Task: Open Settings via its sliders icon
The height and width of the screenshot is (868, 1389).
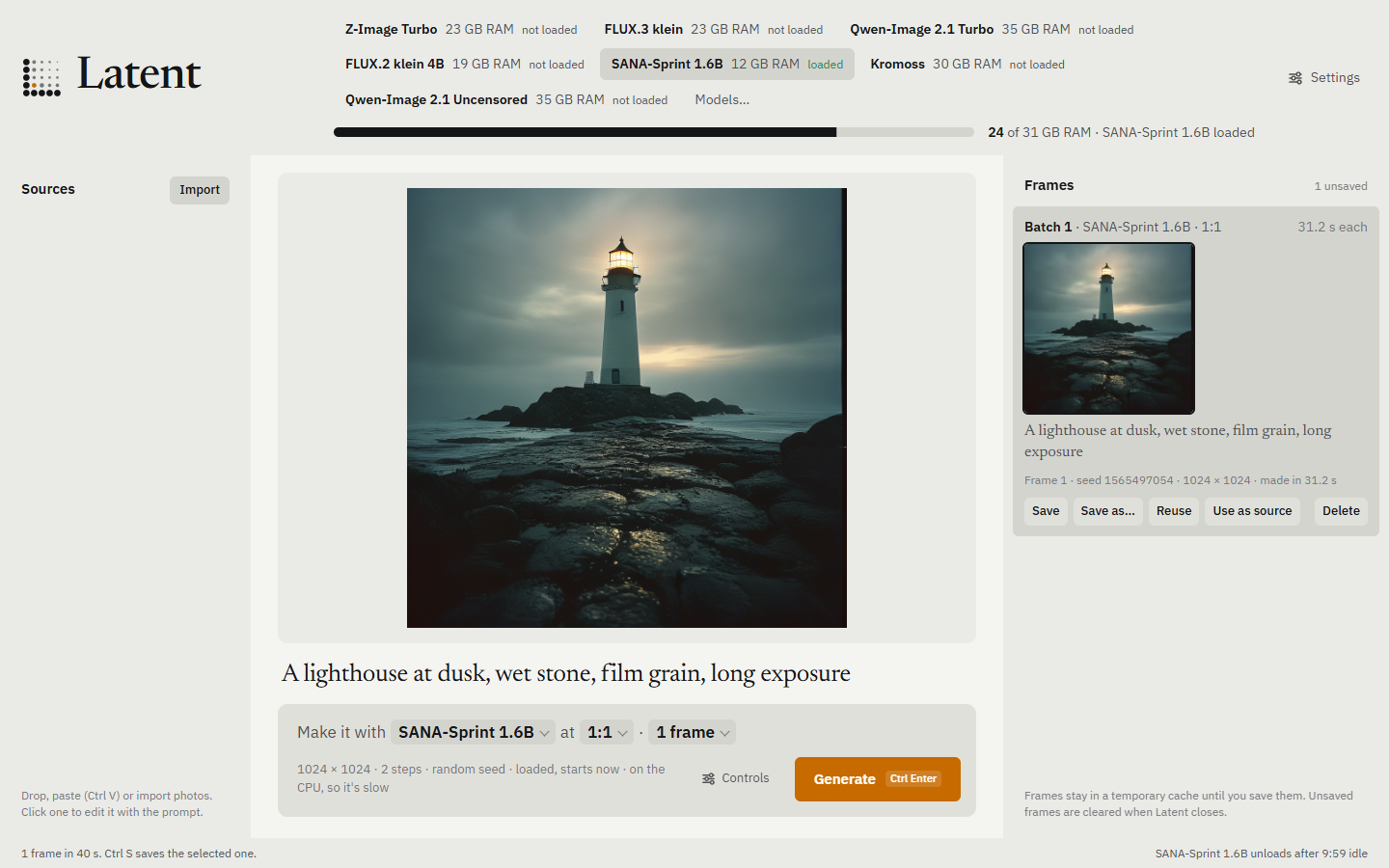Action: (1295, 78)
